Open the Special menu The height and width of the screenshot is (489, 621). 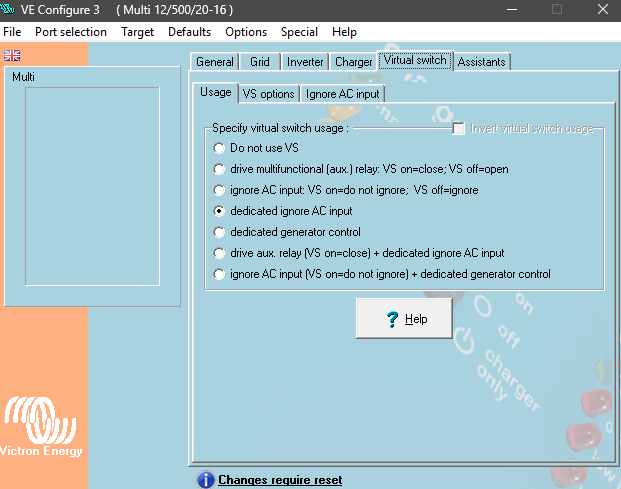[299, 32]
